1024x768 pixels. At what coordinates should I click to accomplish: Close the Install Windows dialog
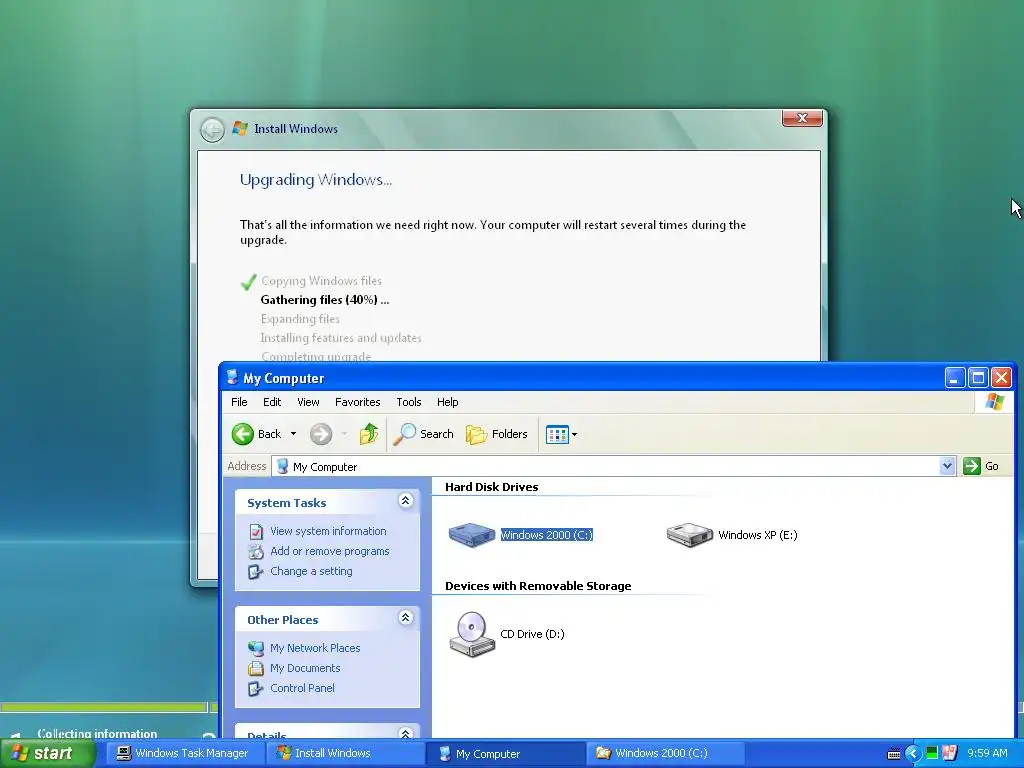tap(802, 118)
